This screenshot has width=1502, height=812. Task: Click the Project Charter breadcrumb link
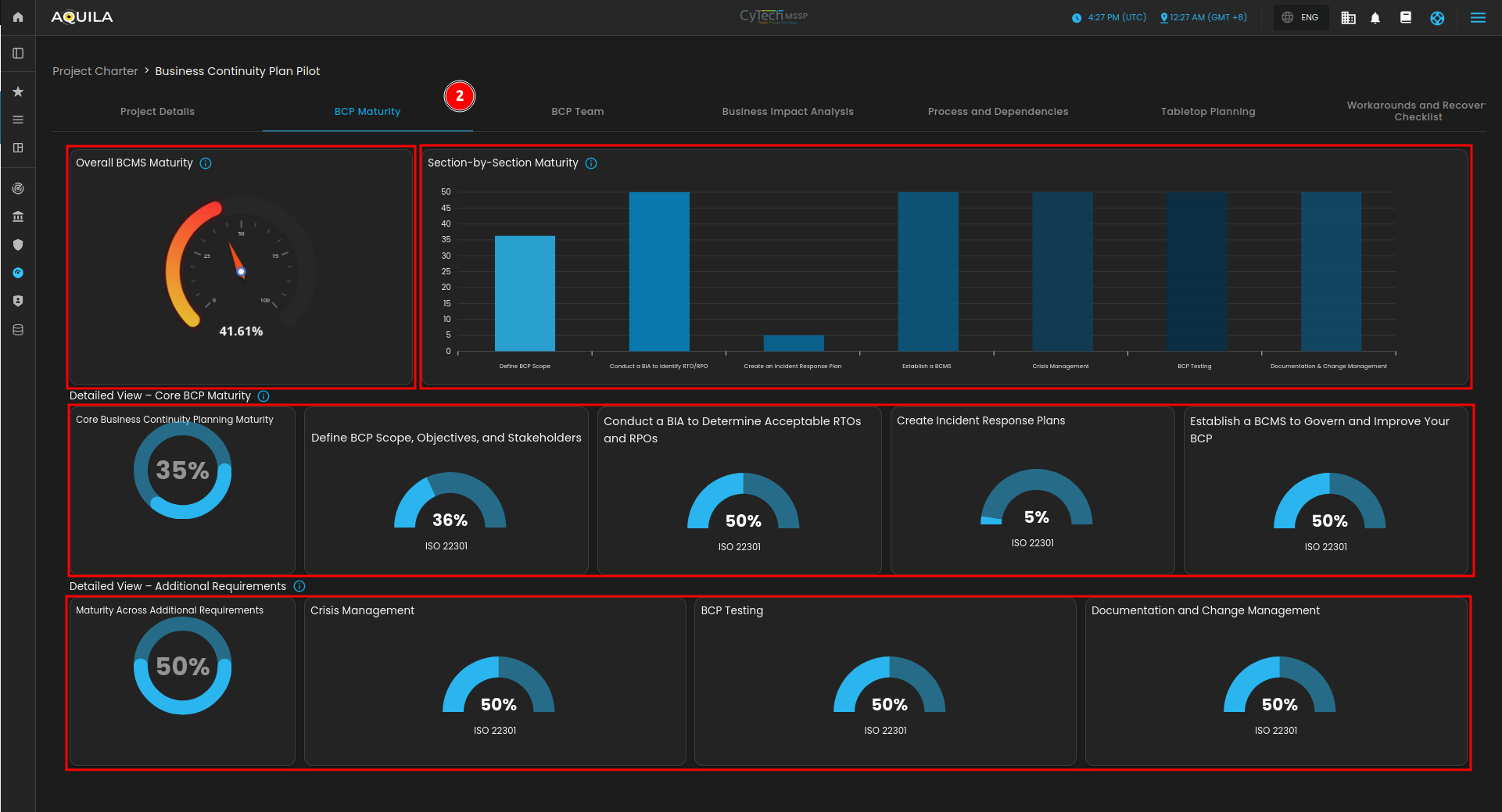tap(95, 71)
